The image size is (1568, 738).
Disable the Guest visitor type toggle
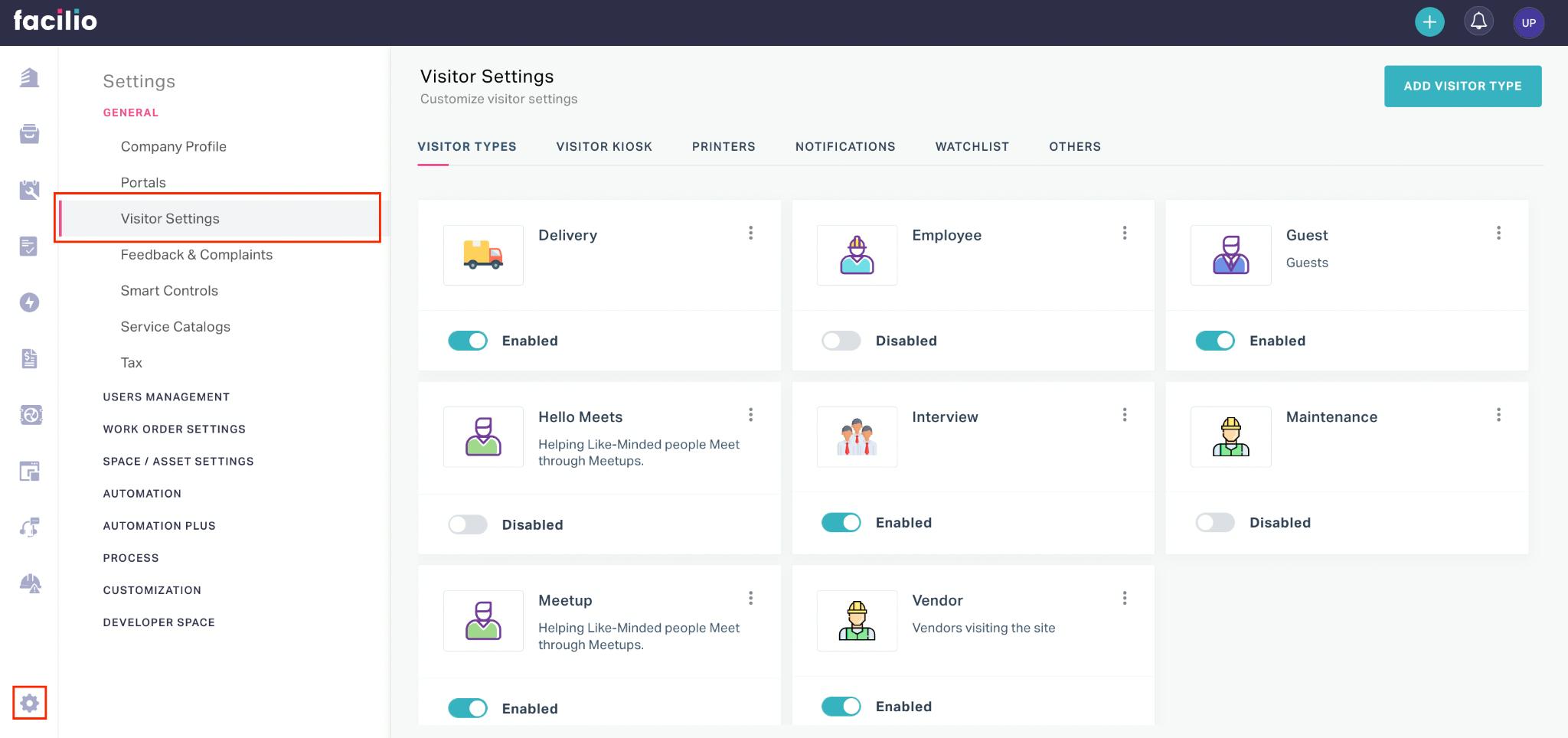1215,341
